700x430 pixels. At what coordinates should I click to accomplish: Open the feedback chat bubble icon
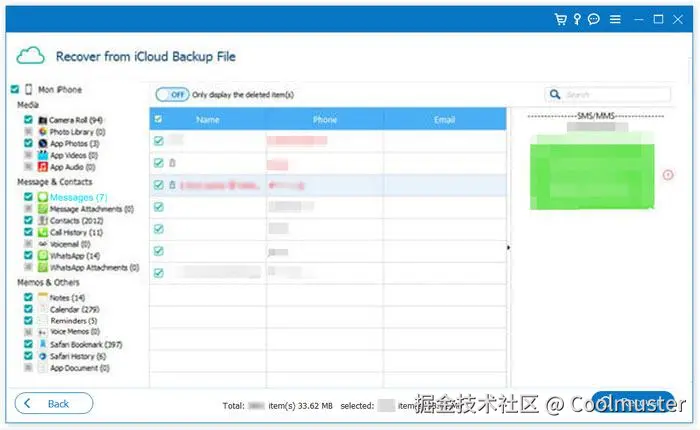click(x=594, y=19)
